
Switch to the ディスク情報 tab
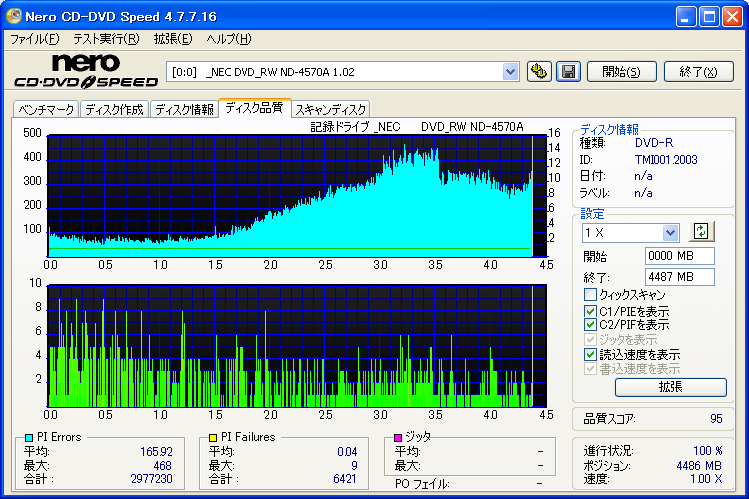(184, 109)
